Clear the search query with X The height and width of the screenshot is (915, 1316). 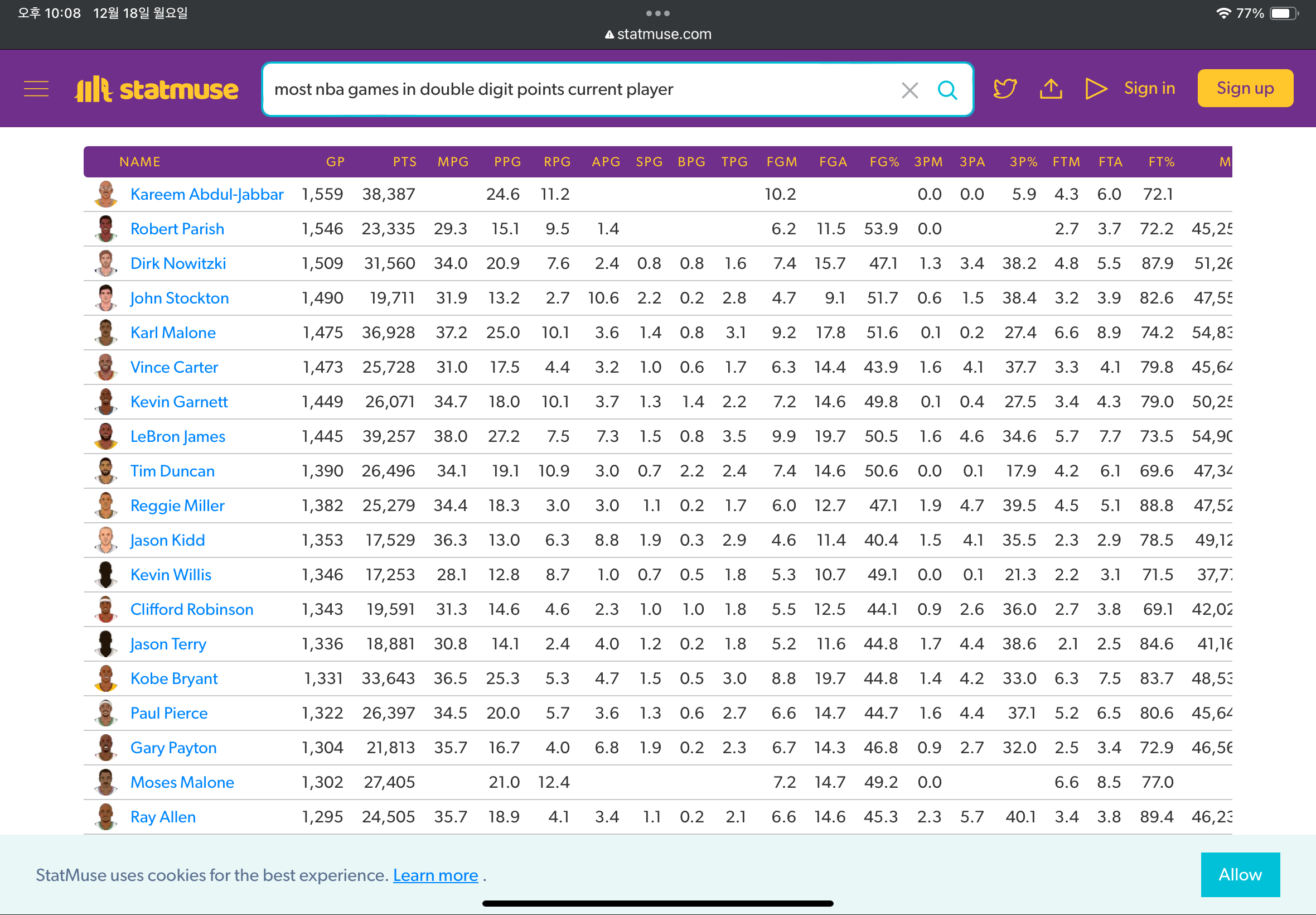(x=909, y=90)
